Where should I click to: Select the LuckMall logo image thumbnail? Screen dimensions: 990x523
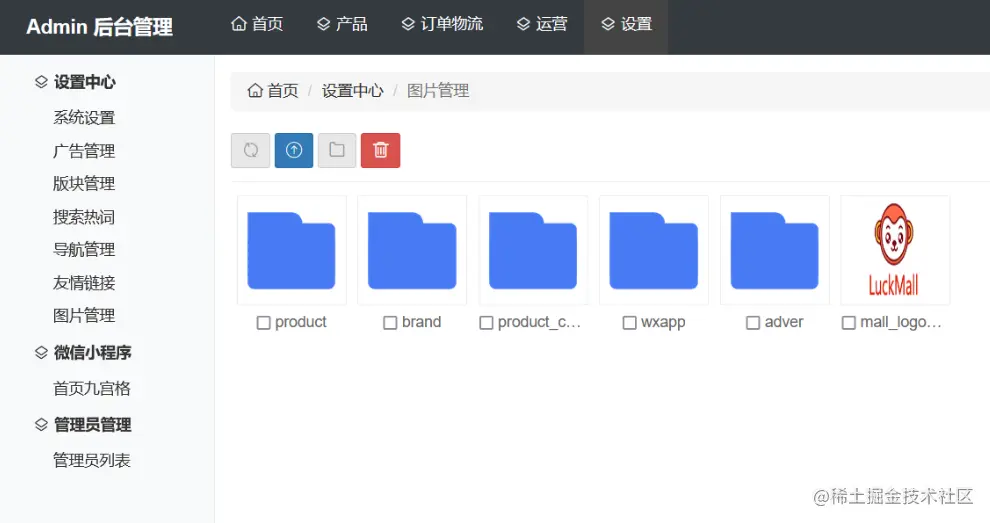pos(895,250)
